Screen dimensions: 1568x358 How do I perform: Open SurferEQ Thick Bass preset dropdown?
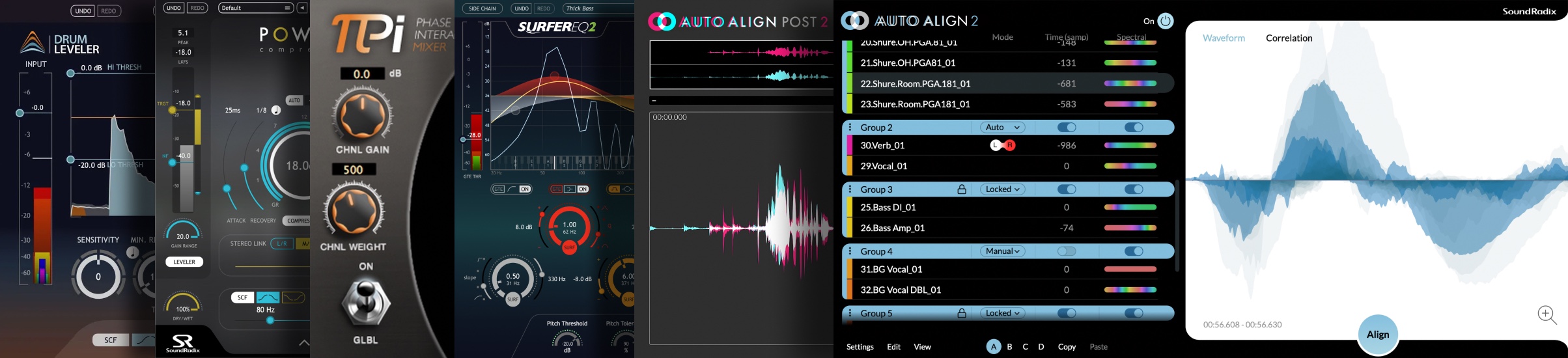point(598,8)
